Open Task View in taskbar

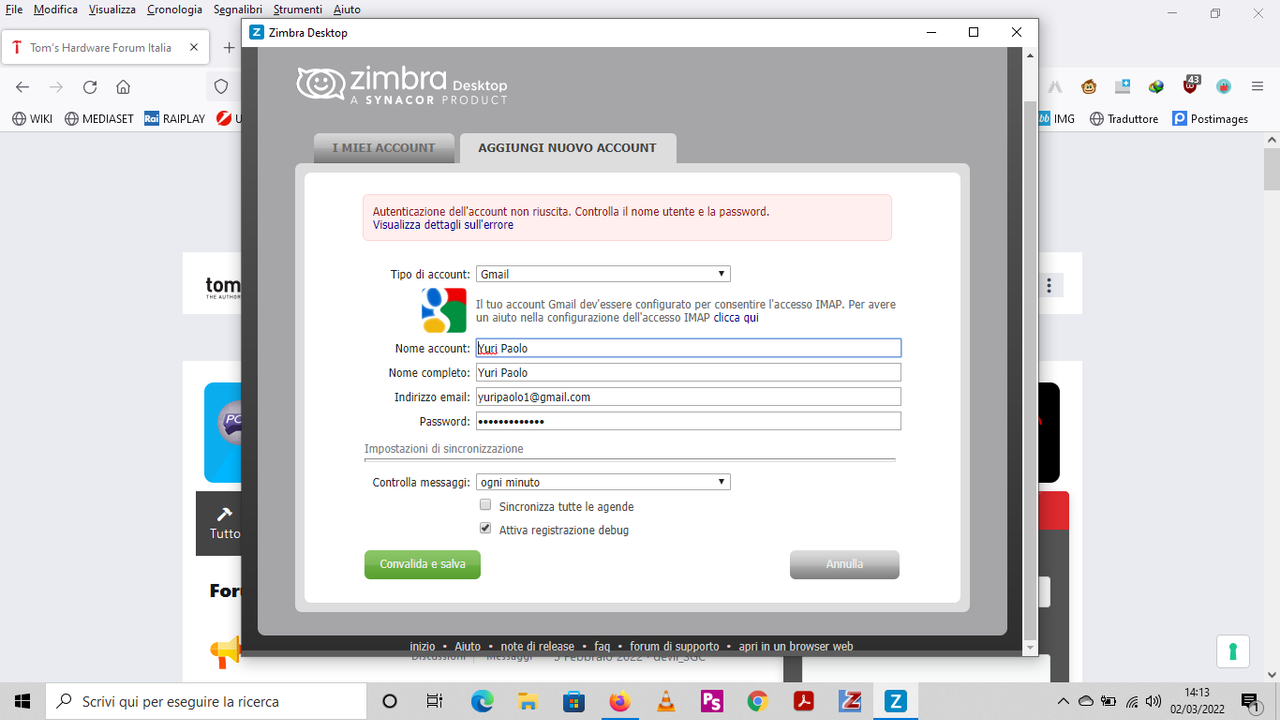click(x=435, y=701)
